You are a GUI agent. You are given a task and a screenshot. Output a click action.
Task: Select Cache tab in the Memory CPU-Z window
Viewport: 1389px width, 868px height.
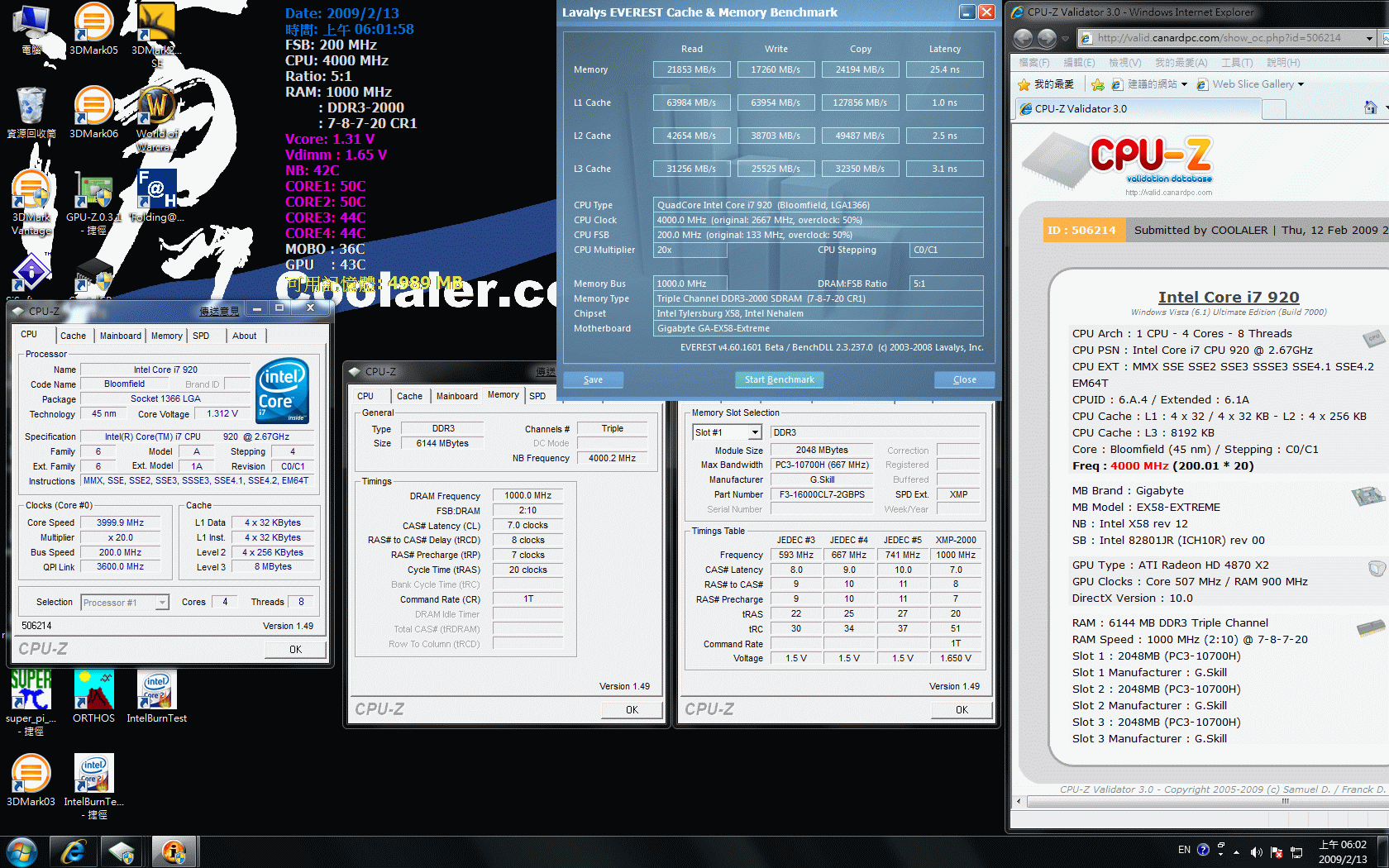pyautogui.click(x=409, y=396)
